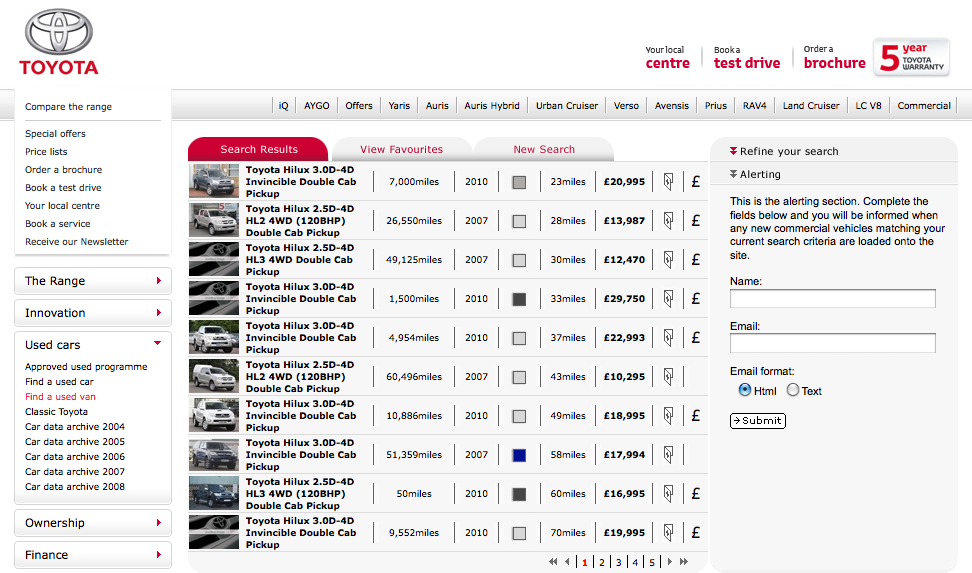Click the Toyota logo
The image size is (972, 573).
(59, 42)
